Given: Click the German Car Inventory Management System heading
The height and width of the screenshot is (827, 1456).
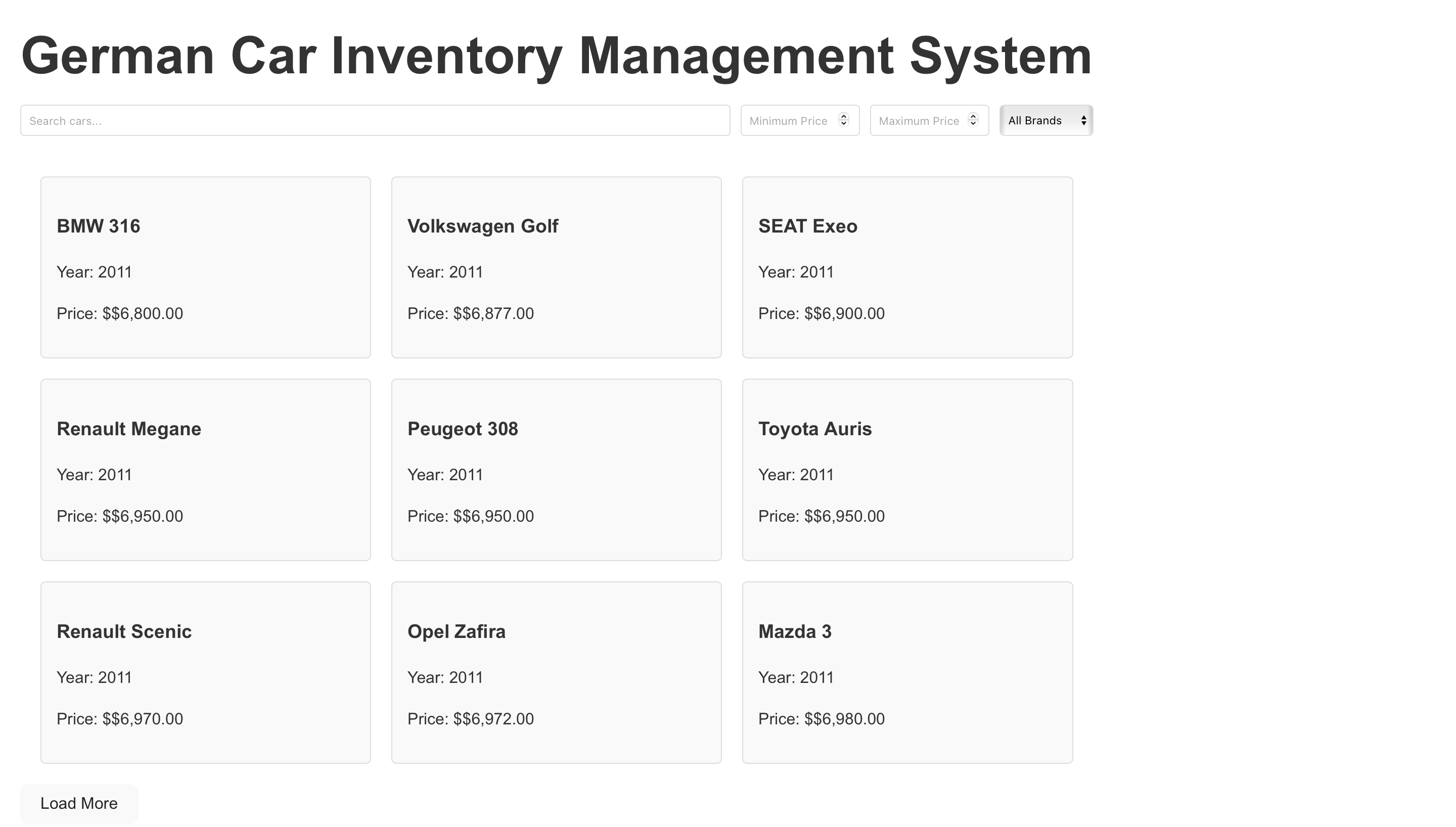Looking at the screenshot, I should (x=557, y=56).
